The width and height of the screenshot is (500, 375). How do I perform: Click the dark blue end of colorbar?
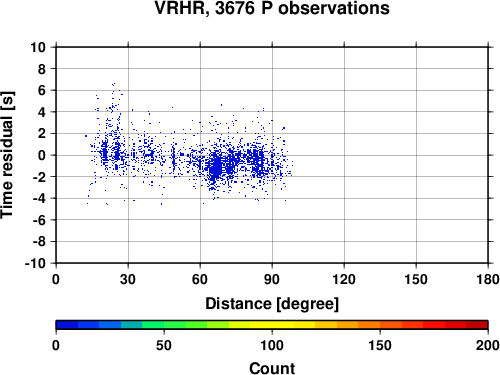click(67, 325)
